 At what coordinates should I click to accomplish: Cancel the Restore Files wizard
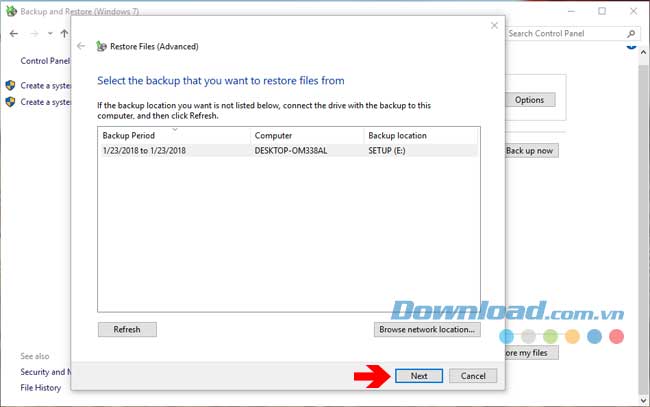473,376
